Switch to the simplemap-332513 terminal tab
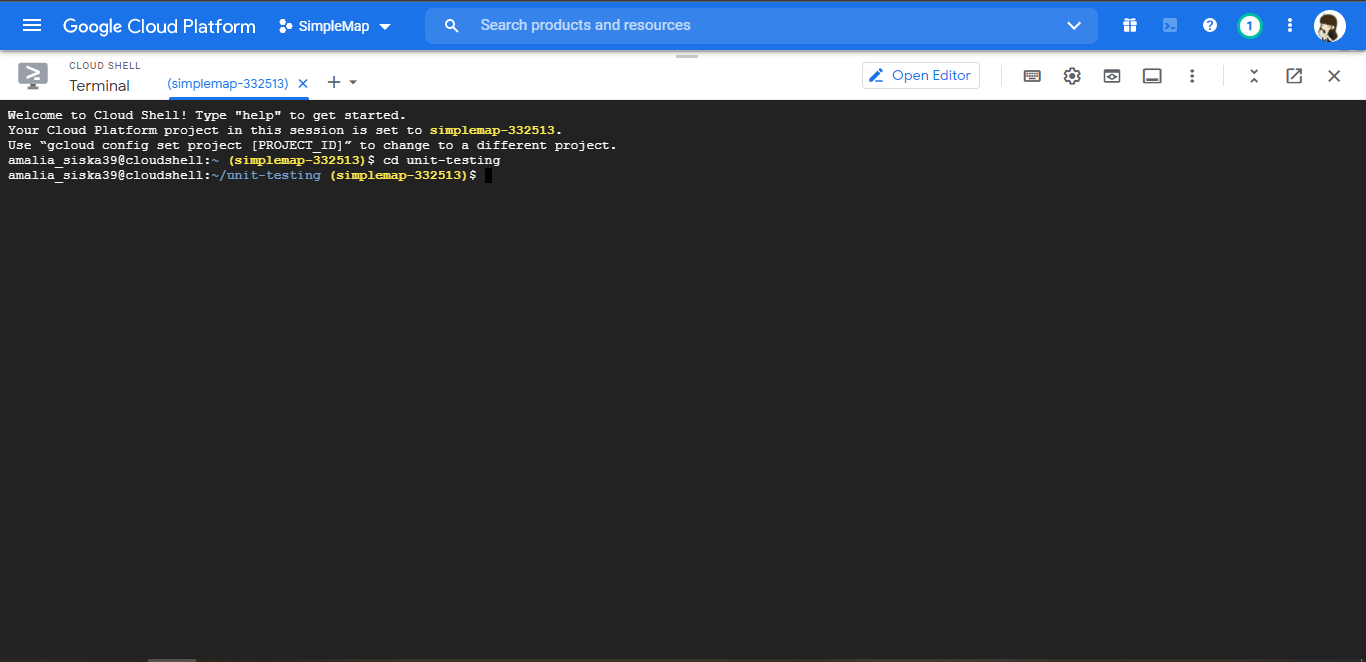This screenshot has width=1366, height=662. tap(228, 83)
